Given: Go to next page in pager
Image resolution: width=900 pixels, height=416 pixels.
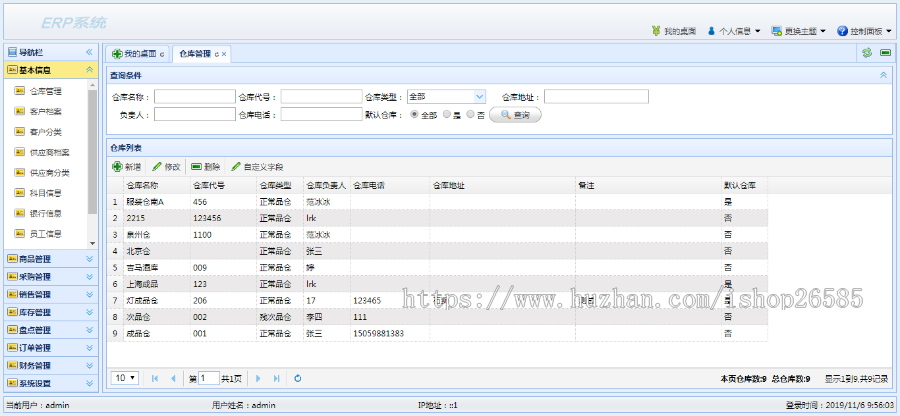Looking at the screenshot, I should coord(258,378).
